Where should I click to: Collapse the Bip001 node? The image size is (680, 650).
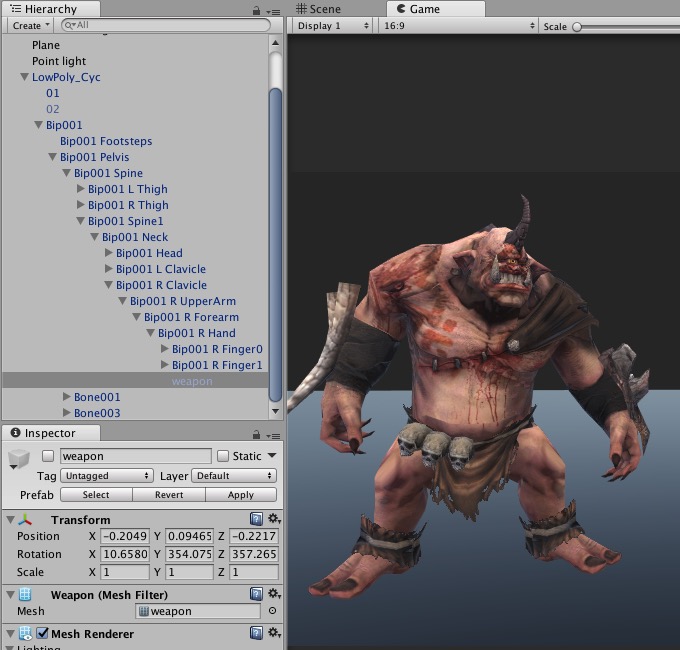click(x=39, y=125)
